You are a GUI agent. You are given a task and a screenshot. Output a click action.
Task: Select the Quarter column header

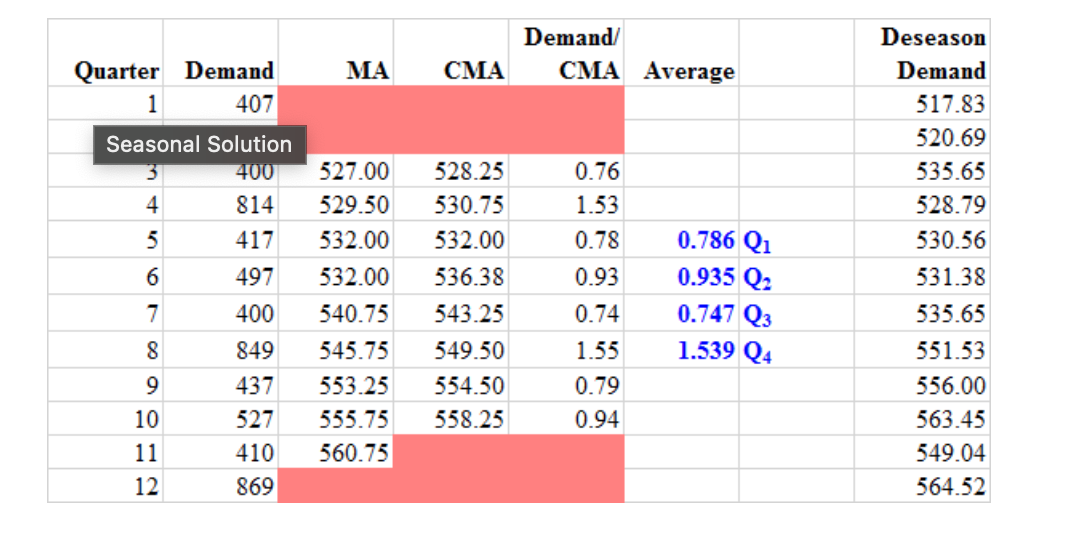click(117, 70)
